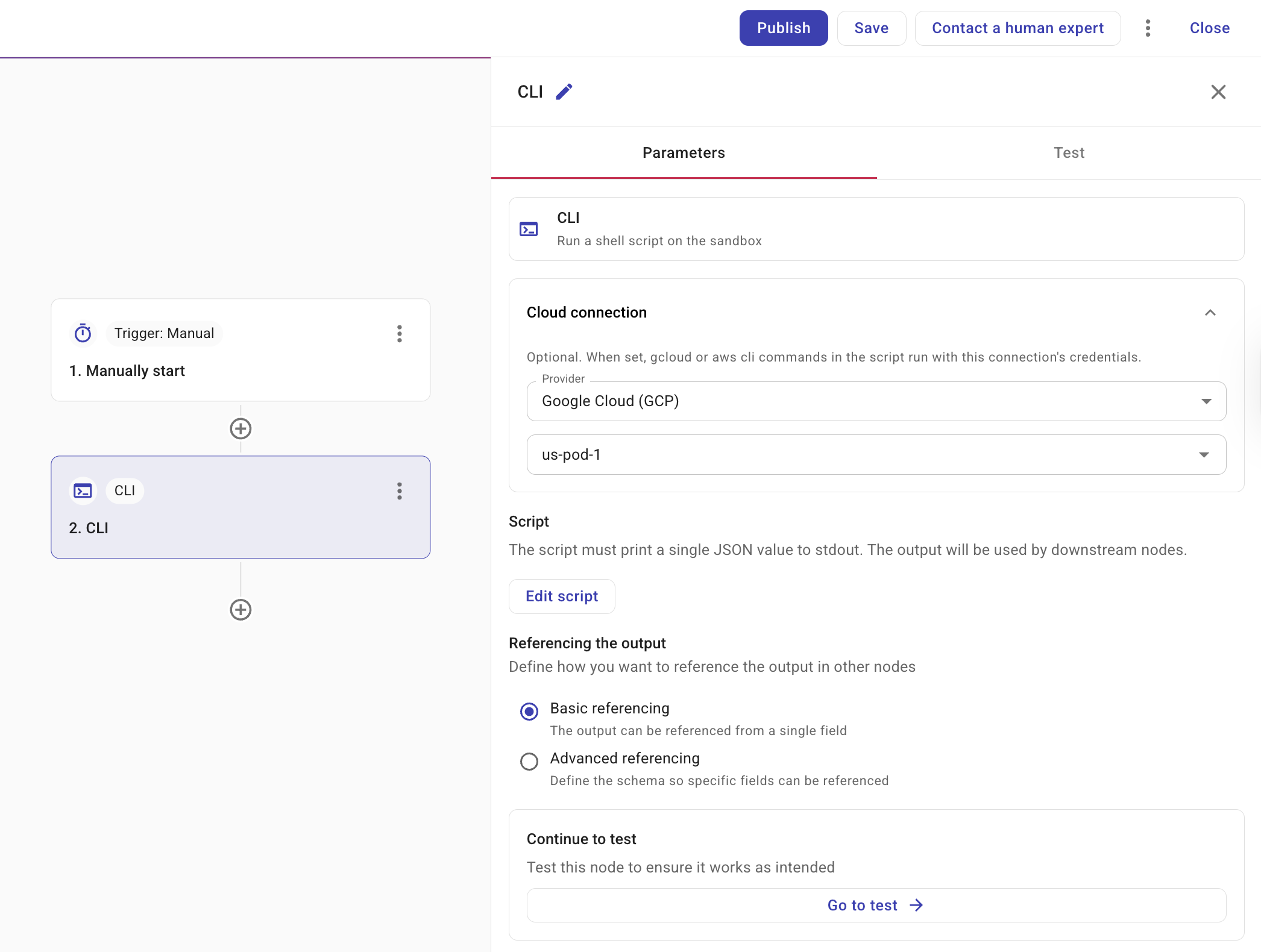Switch to the Test tab
The height and width of the screenshot is (952, 1261).
pos(1068,153)
